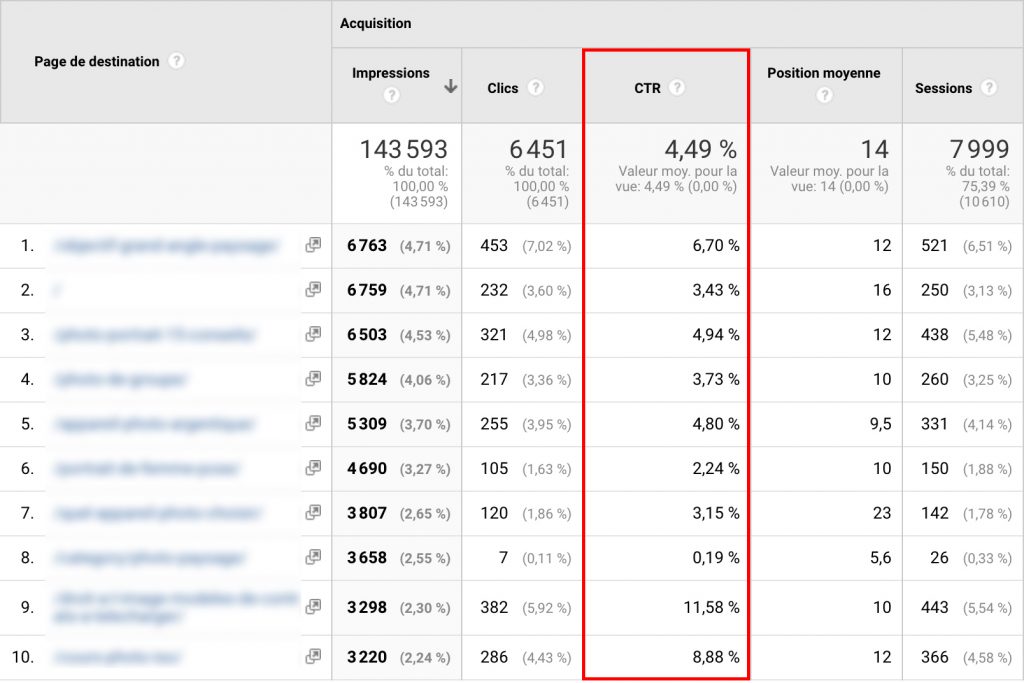
Task: Click the help icon beside Sessions header
Action: [x=988, y=88]
